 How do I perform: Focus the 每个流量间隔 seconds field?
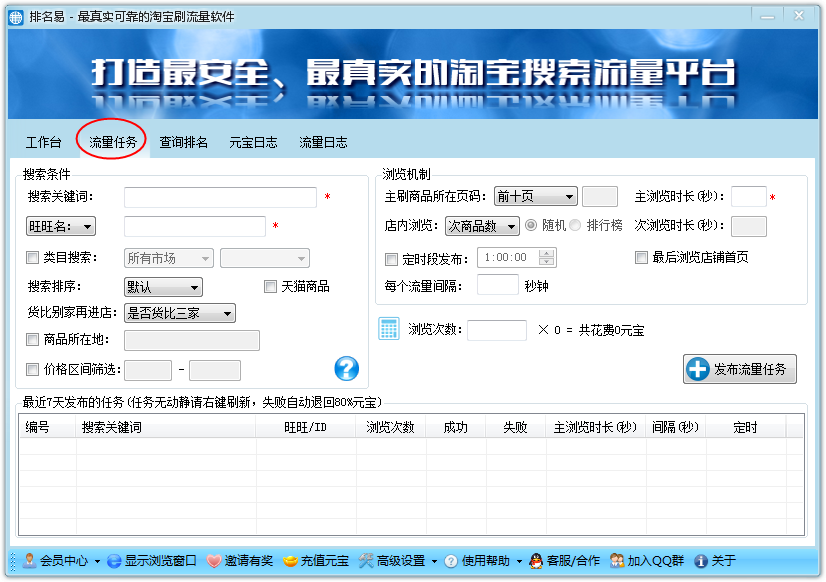(498, 285)
